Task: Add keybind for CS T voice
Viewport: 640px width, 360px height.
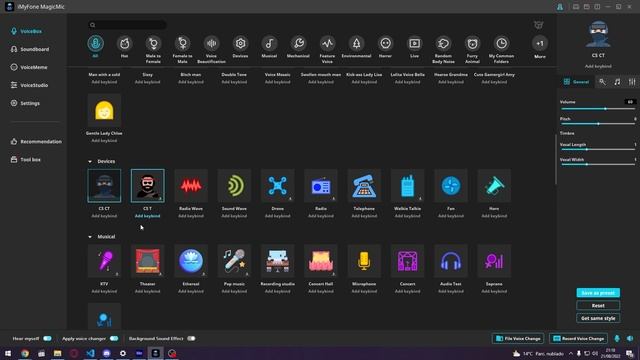Action: click(x=147, y=216)
